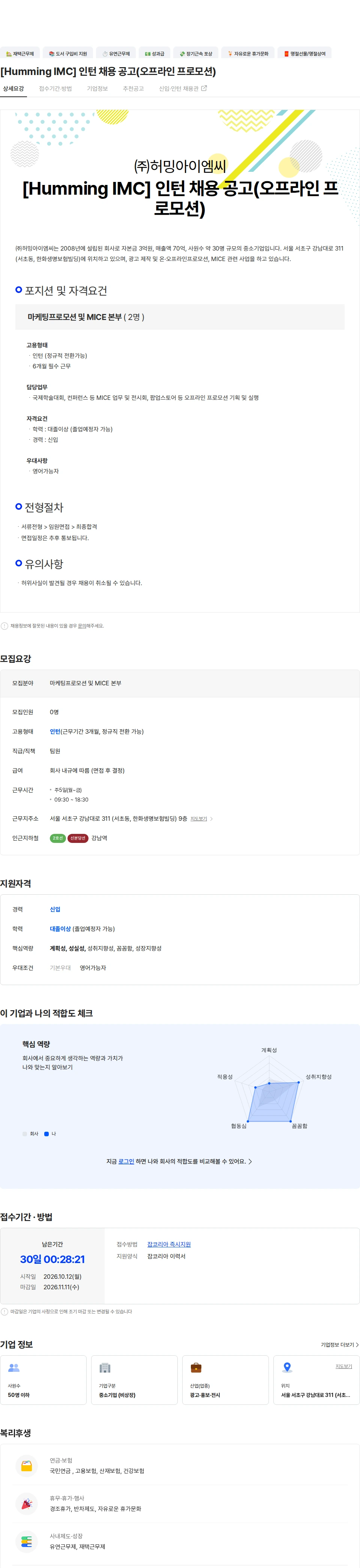Click the blue 나 legend marker
The height and width of the screenshot is (1568, 360).
coord(46,1134)
